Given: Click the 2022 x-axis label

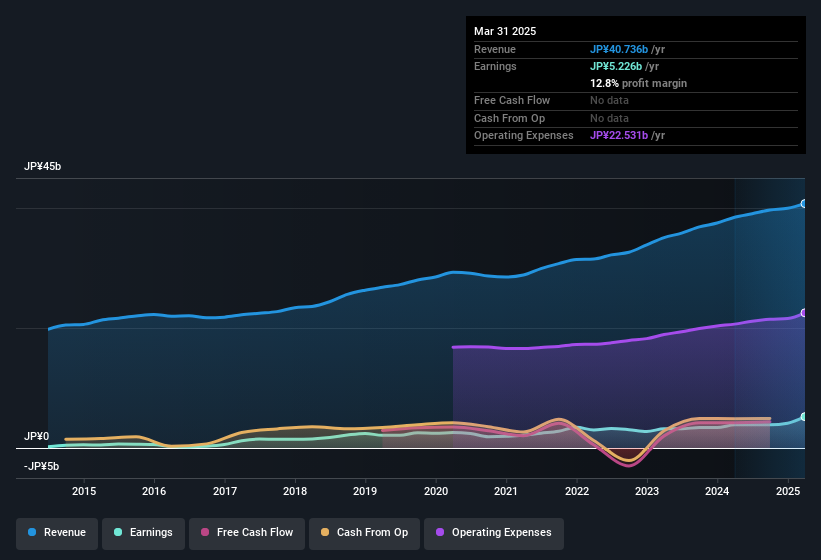Looking at the screenshot, I should (x=576, y=491).
